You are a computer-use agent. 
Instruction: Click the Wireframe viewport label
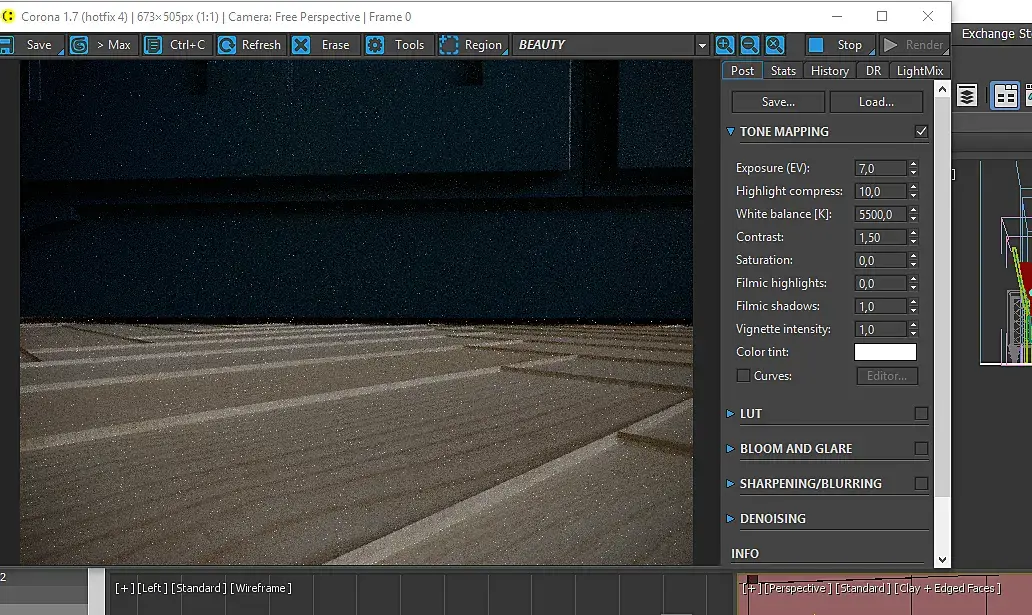click(x=261, y=588)
